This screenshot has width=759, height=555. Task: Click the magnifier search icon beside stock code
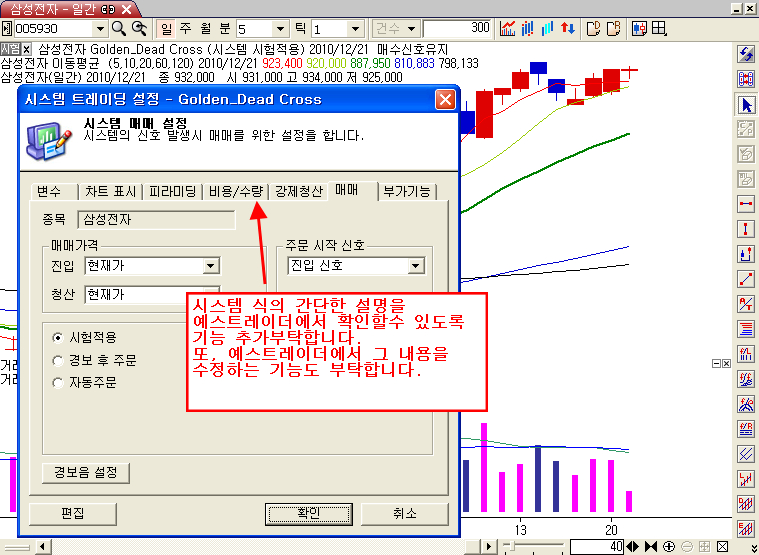119,28
